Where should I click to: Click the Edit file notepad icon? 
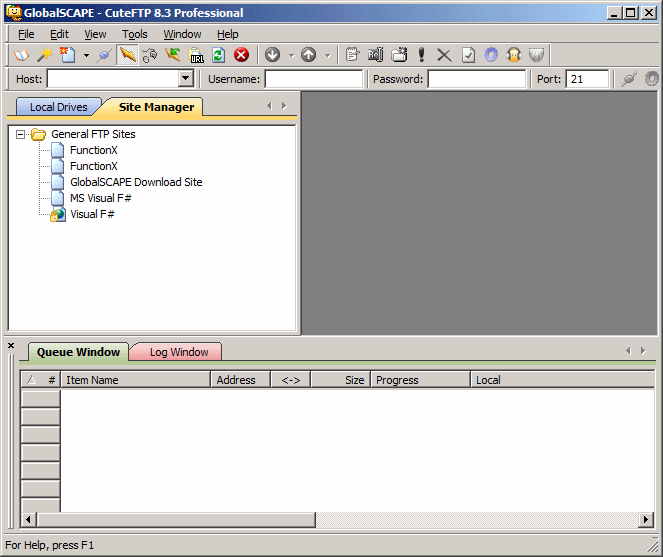coord(352,55)
